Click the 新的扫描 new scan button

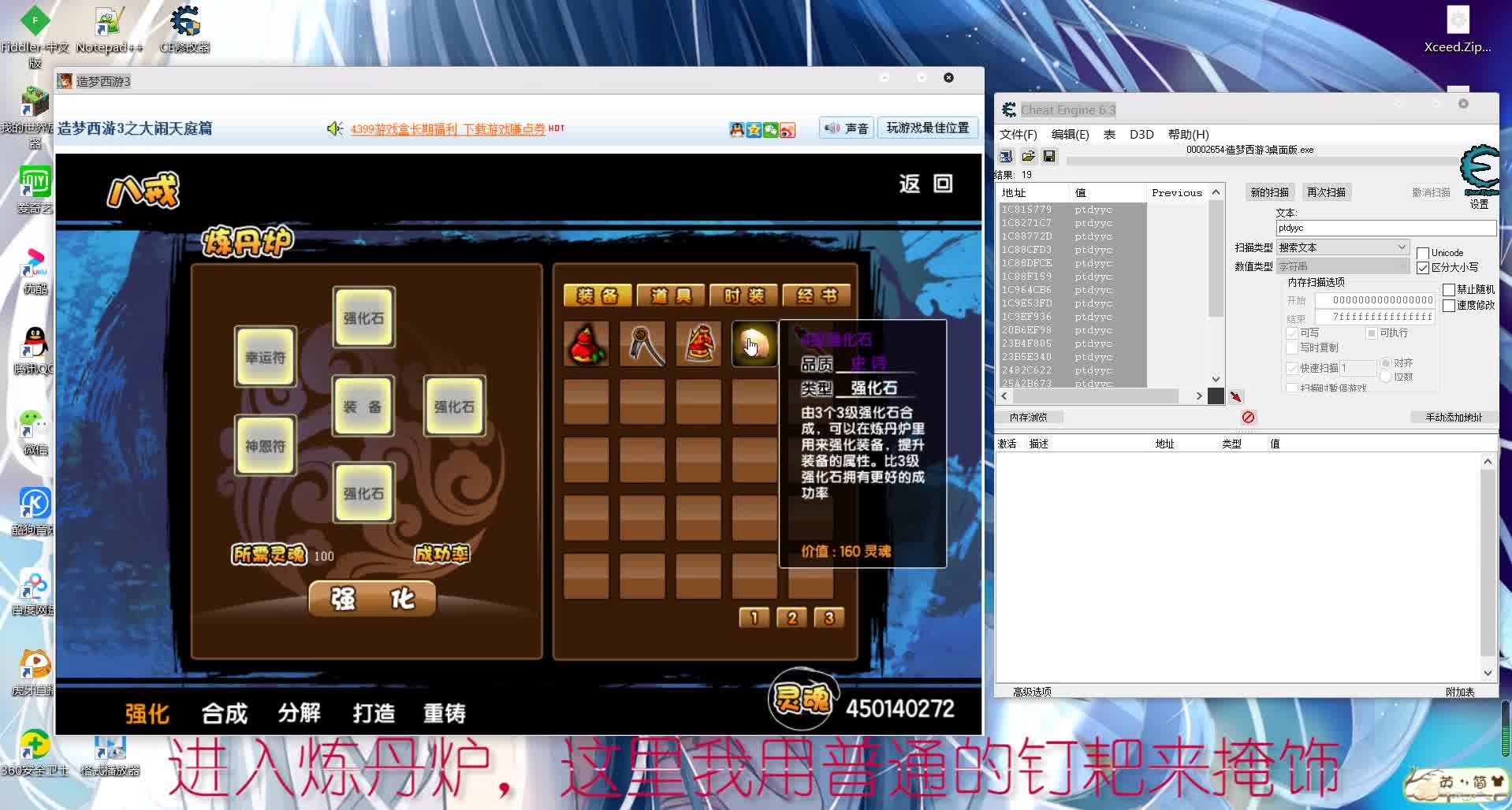click(1270, 192)
